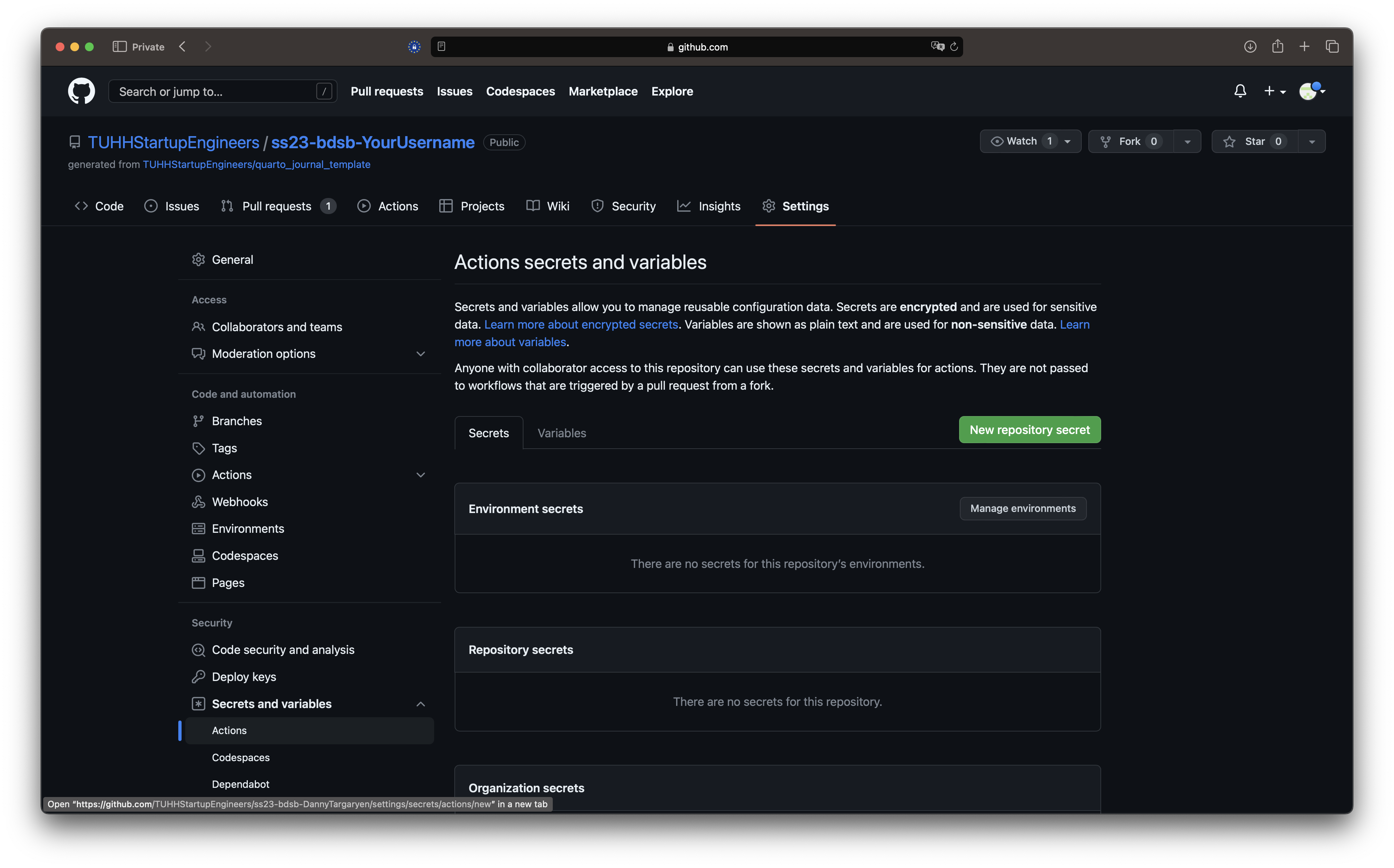Expand the sidebar Actions chevron
Image resolution: width=1394 pixels, height=868 pixels.
420,475
